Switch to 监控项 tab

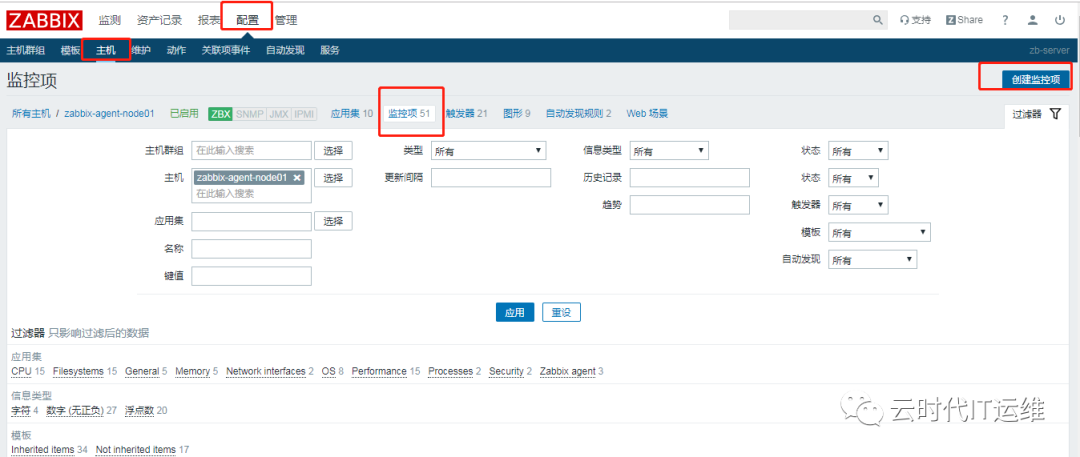click(x=409, y=114)
